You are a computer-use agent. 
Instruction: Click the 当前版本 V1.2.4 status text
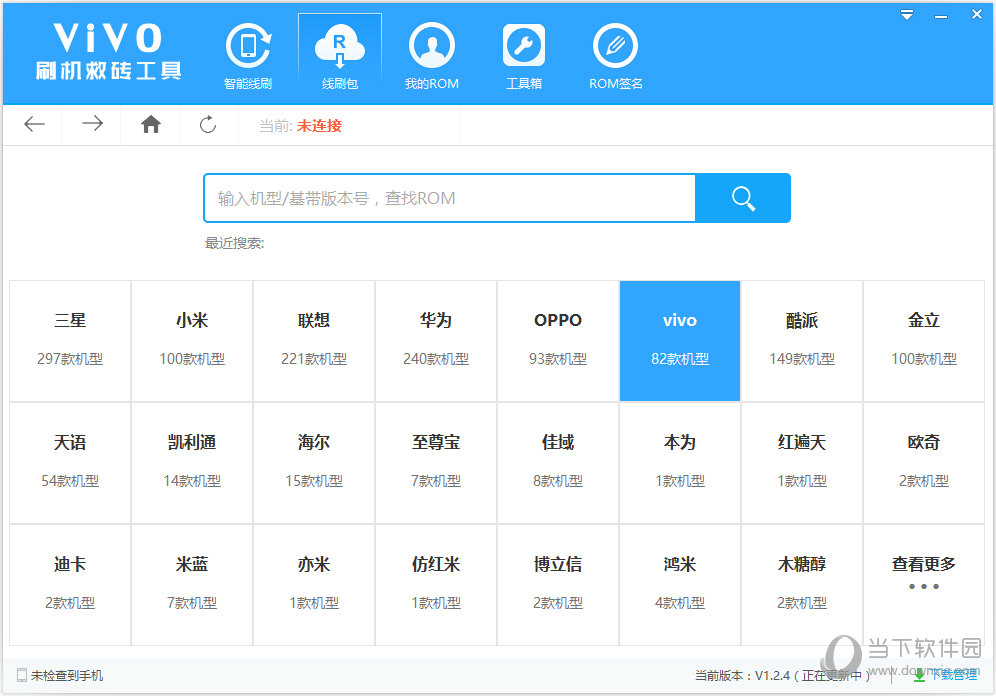tap(781, 676)
